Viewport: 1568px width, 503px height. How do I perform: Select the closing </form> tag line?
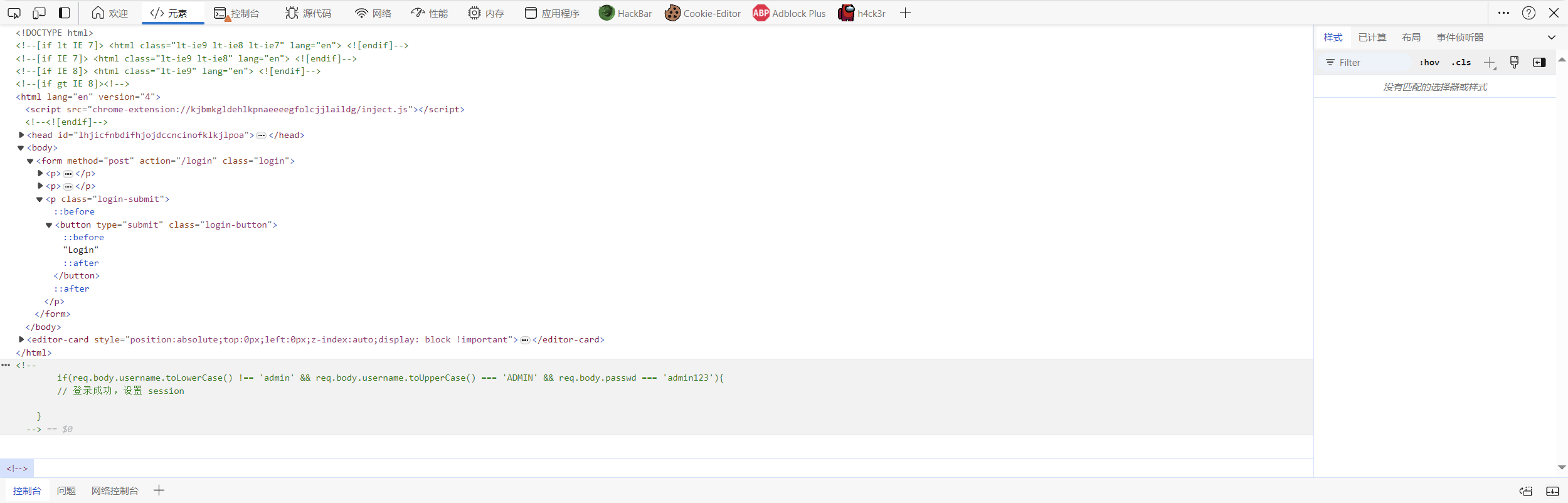(x=53, y=314)
